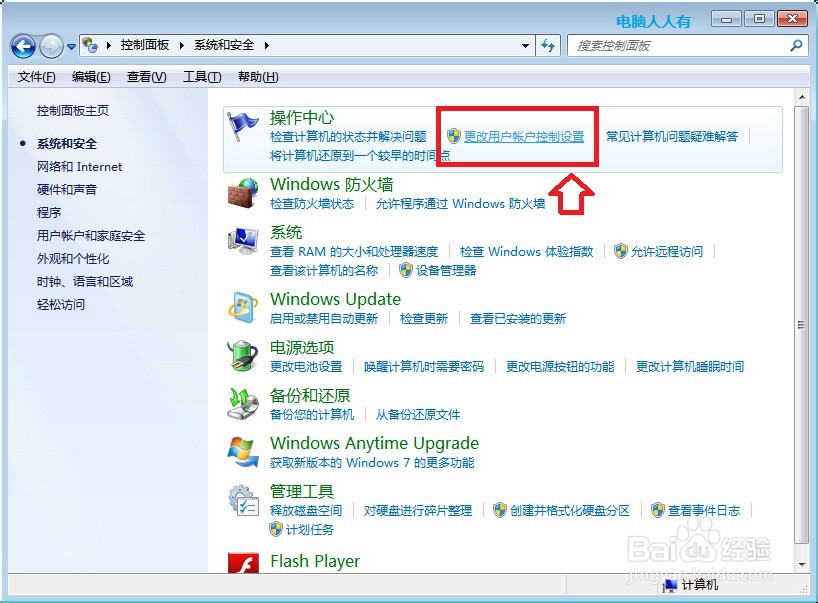
Task: Click the shield icon beside 更改用户帐户控制设置
Action: (x=454, y=137)
